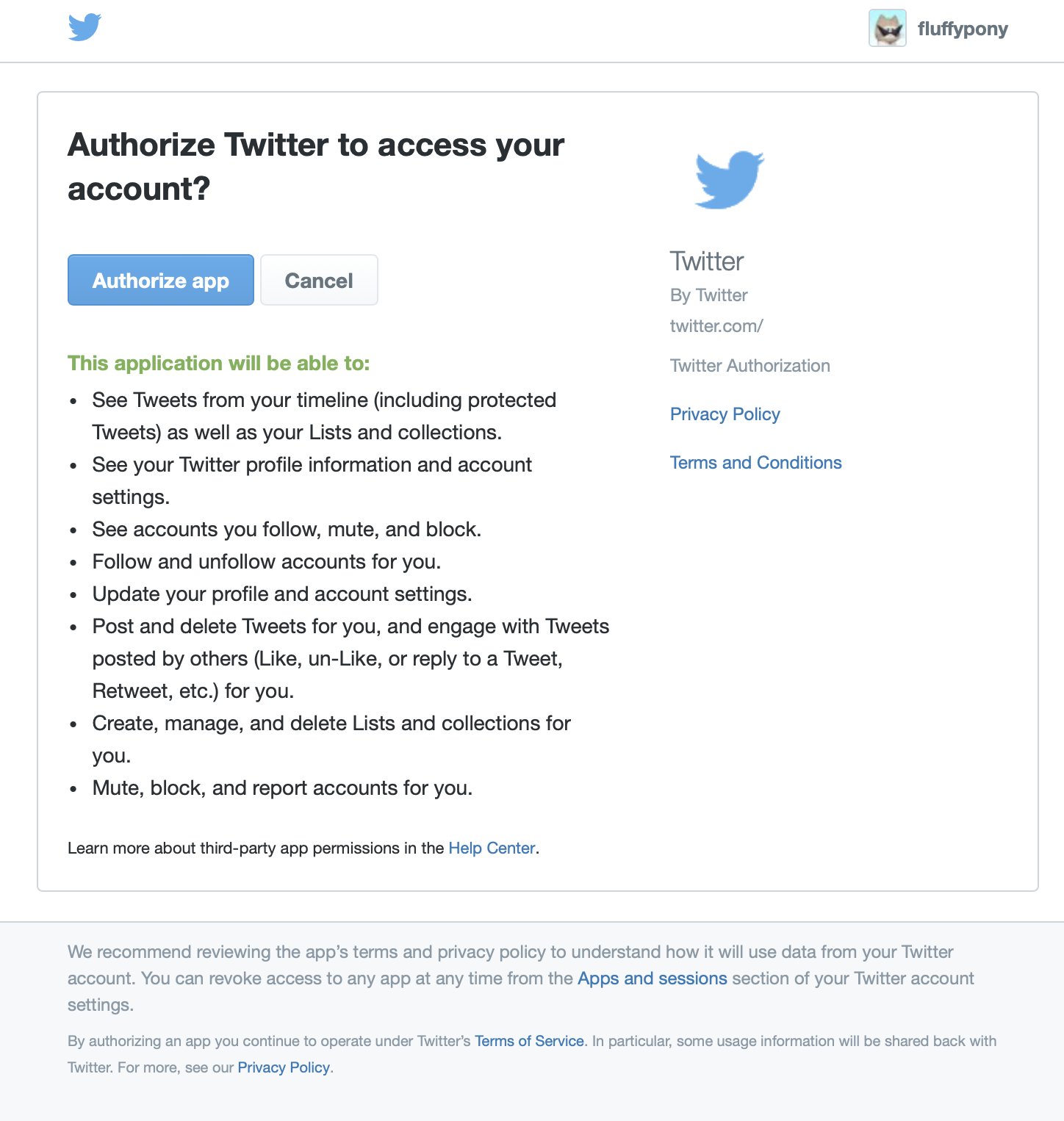
Task: Click the Authorize Twitter heading
Action: tap(316, 166)
